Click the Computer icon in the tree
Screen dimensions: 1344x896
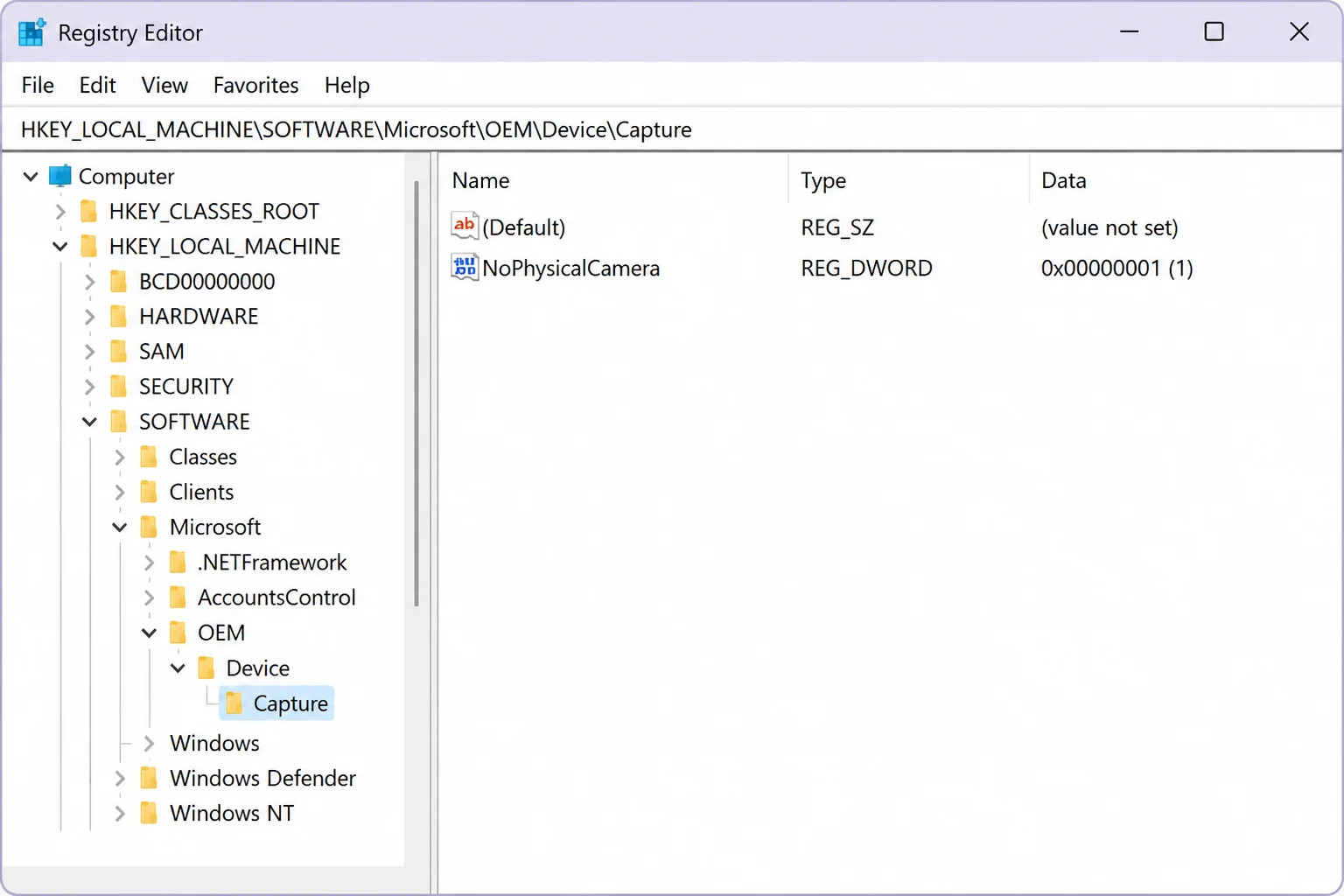[59, 176]
